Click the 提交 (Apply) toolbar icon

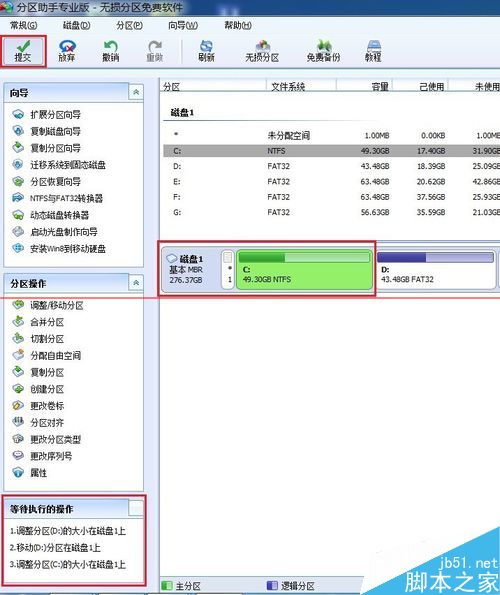pyautogui.click(x=23, y=52)
